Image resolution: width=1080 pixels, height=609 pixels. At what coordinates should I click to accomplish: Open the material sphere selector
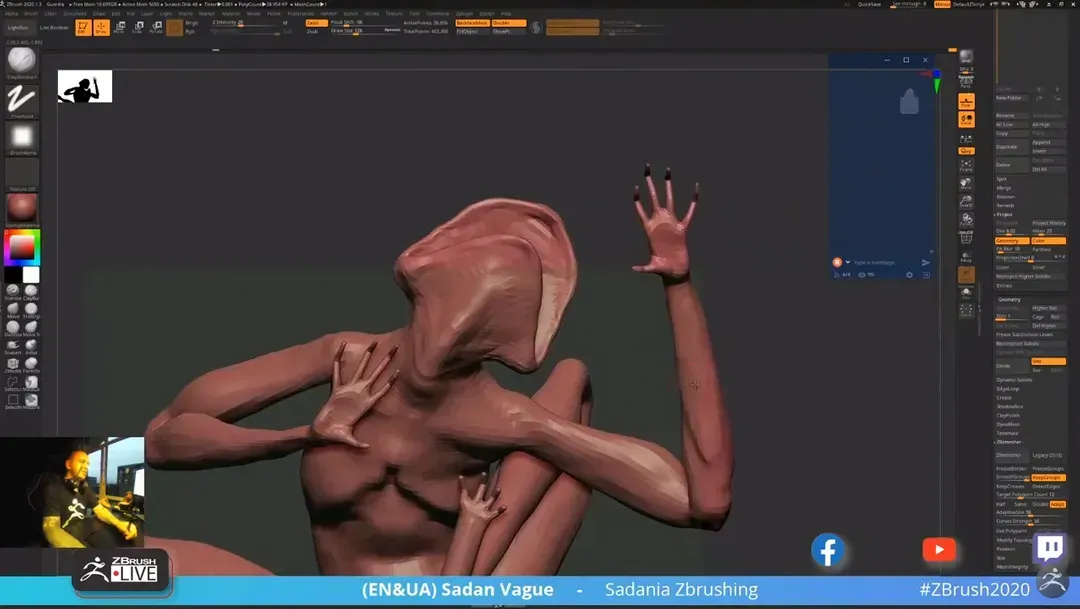(x=22, y=208)
